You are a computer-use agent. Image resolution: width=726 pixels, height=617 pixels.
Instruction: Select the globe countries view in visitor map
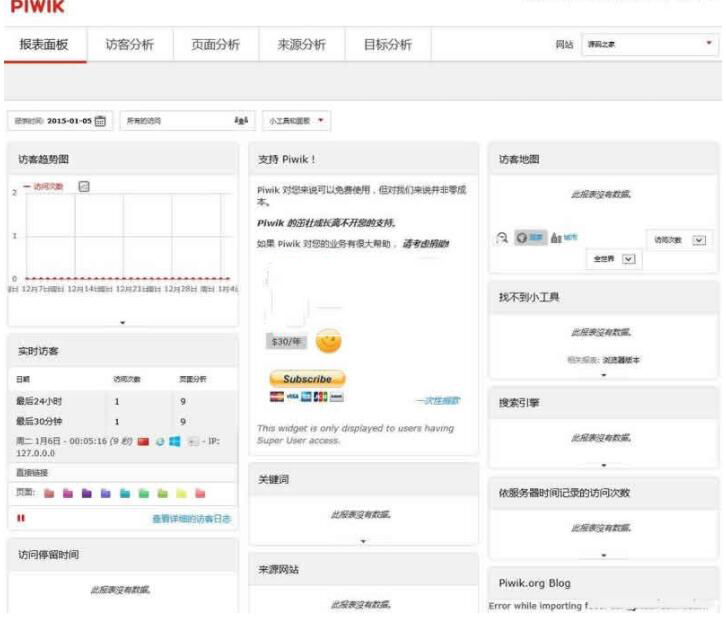coord(530,237)
